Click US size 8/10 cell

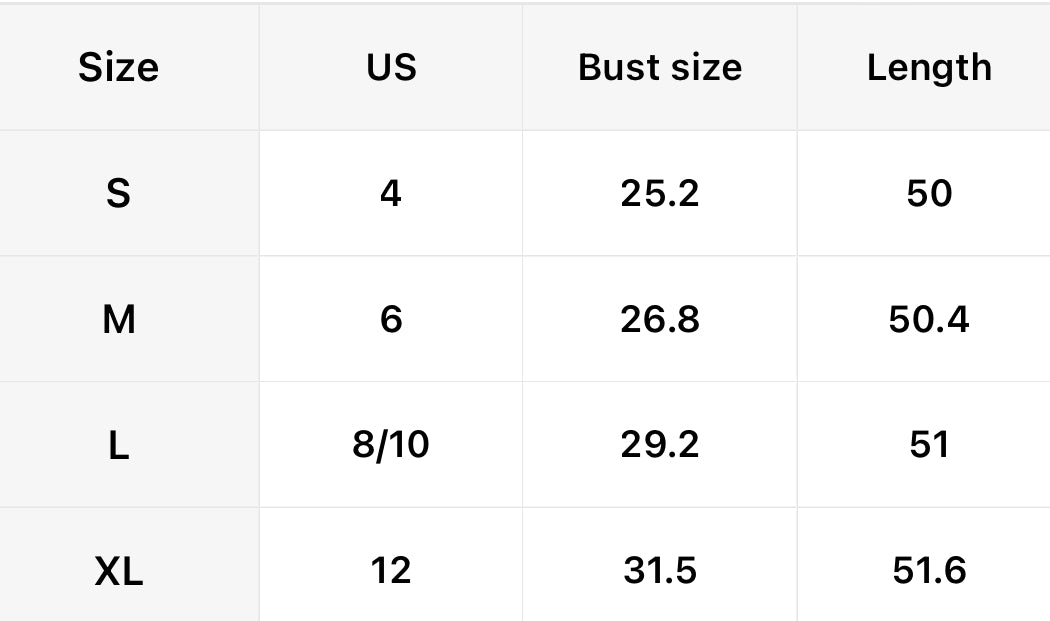[391, 445]
